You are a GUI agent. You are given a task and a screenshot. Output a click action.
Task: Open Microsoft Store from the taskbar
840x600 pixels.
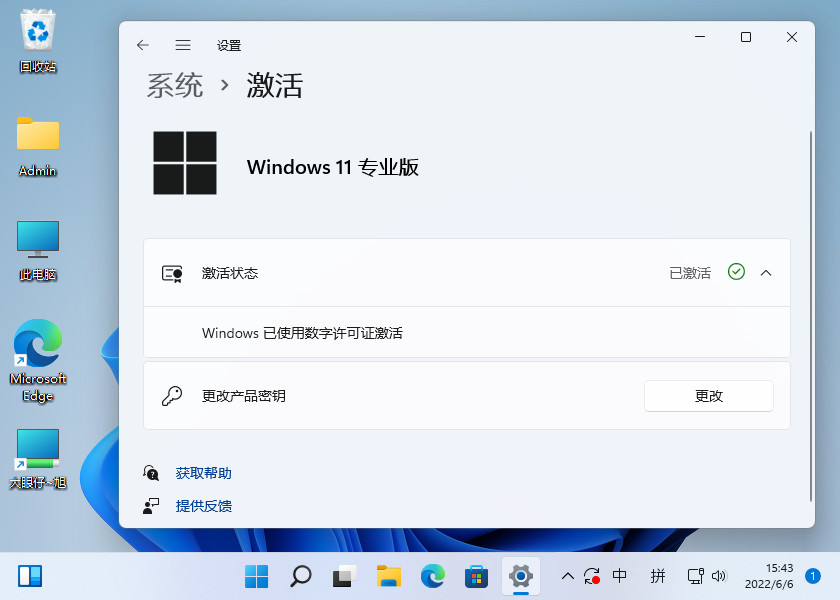point(476,576)
